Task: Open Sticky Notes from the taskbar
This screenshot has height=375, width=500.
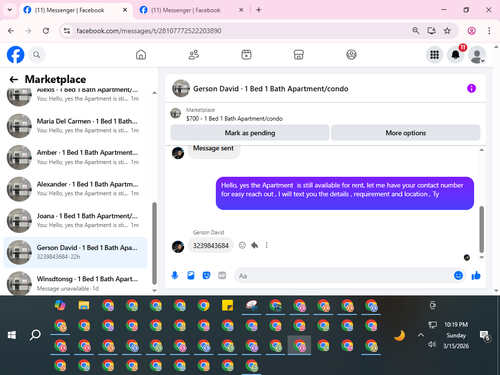Action: 228,305
